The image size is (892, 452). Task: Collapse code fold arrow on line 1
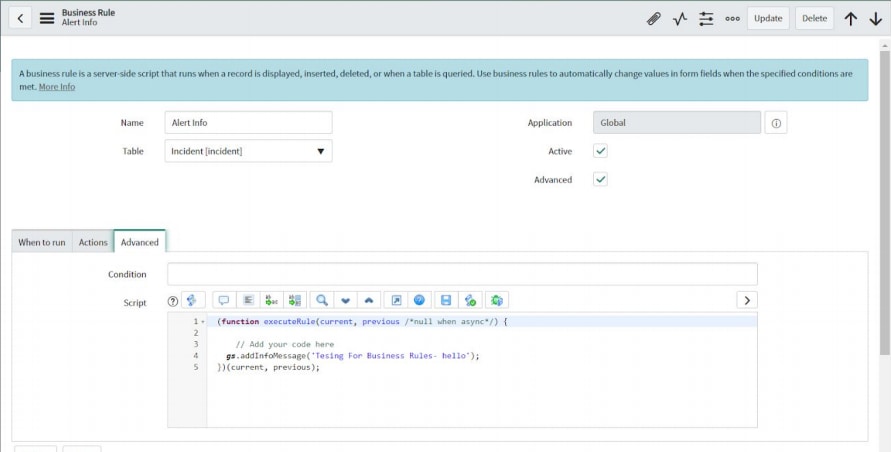203,322
